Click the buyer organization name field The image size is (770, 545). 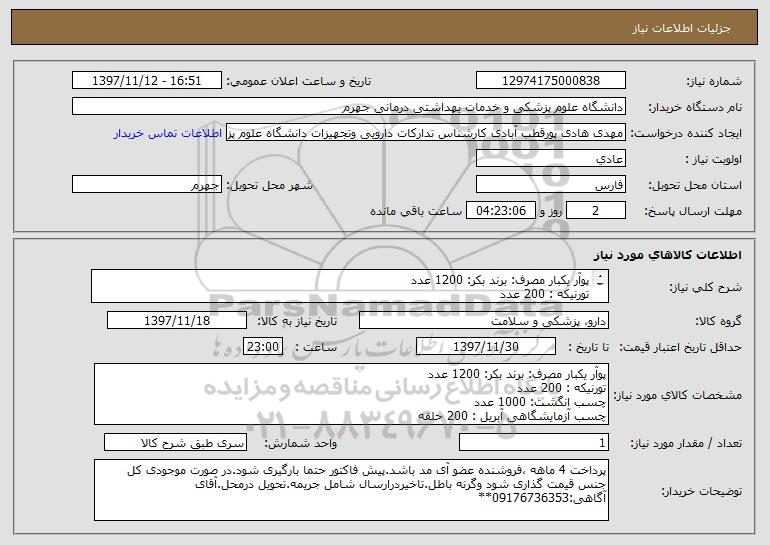click(x=349, y=107)
